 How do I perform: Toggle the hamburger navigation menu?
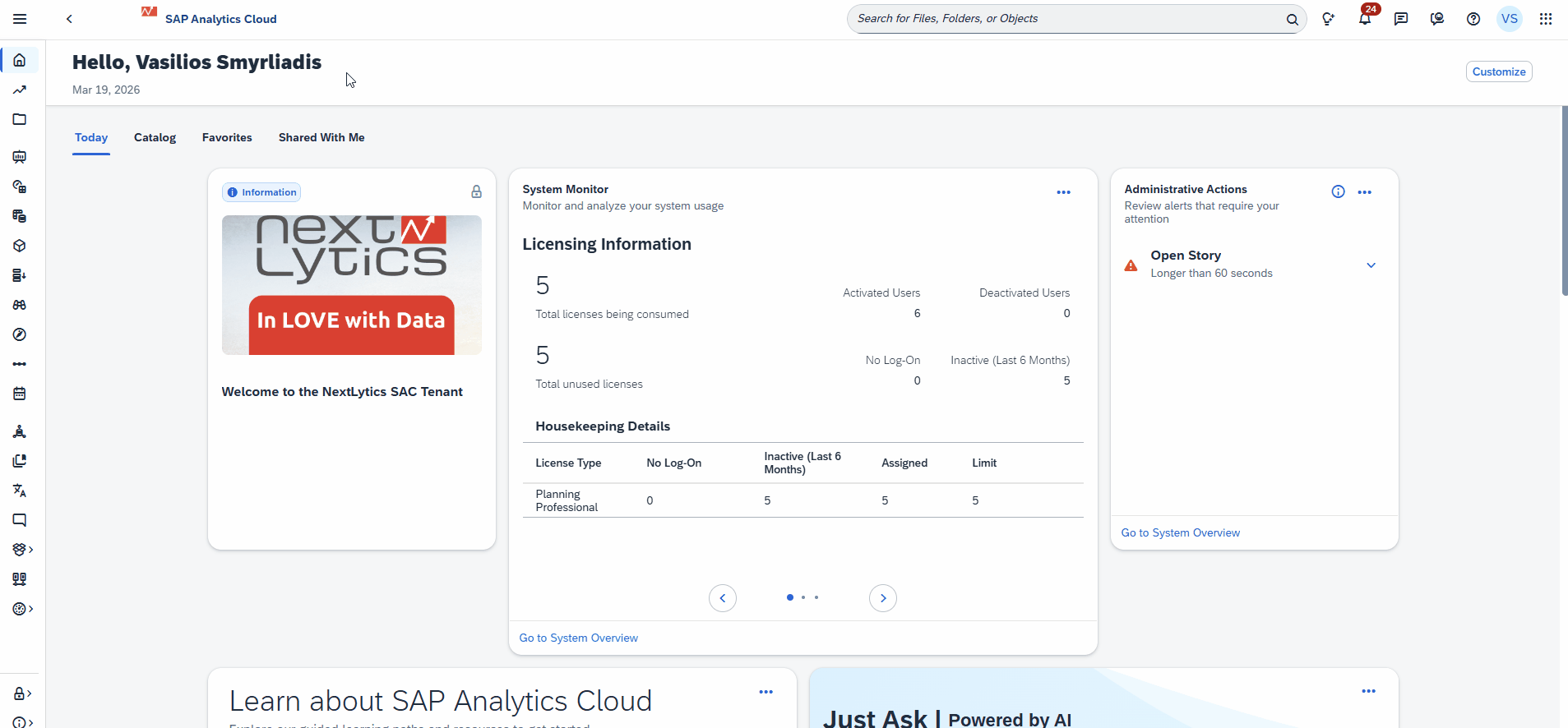[x=20, y=19]
